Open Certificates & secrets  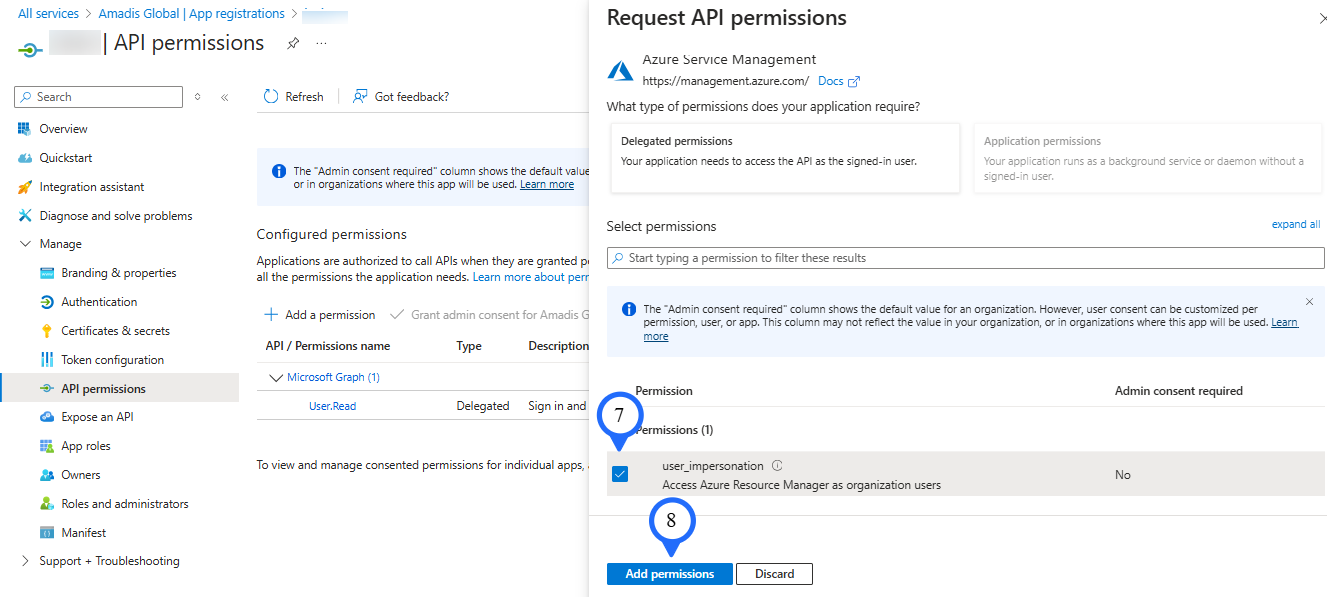click(115, 331)
